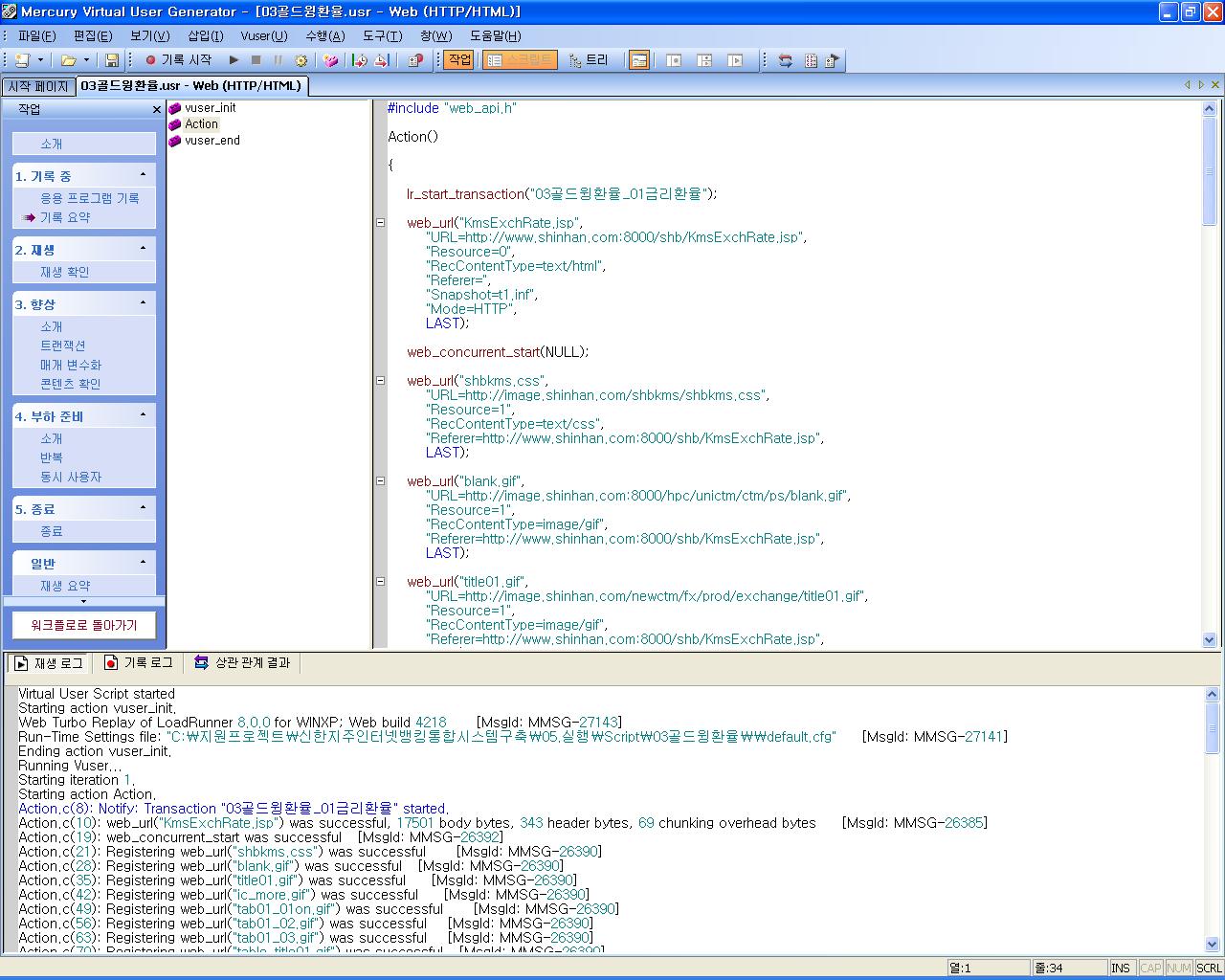
Task: Select the 03골드윙환율.usr tab
Action: [x=190, y=85]
